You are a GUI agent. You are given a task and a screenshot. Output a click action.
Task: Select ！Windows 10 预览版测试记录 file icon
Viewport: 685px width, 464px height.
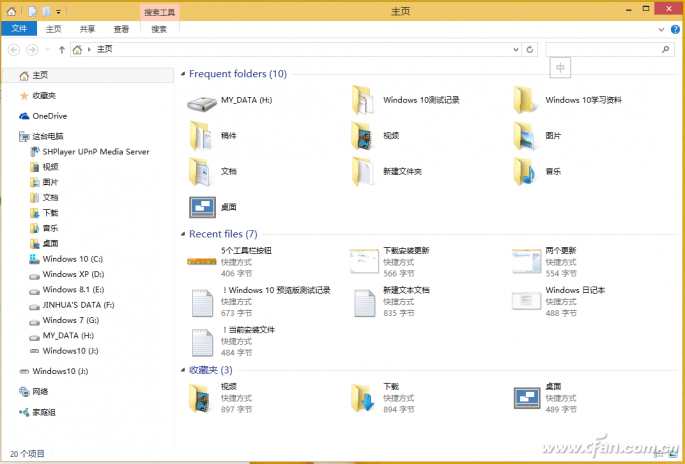tap(202, 302)
